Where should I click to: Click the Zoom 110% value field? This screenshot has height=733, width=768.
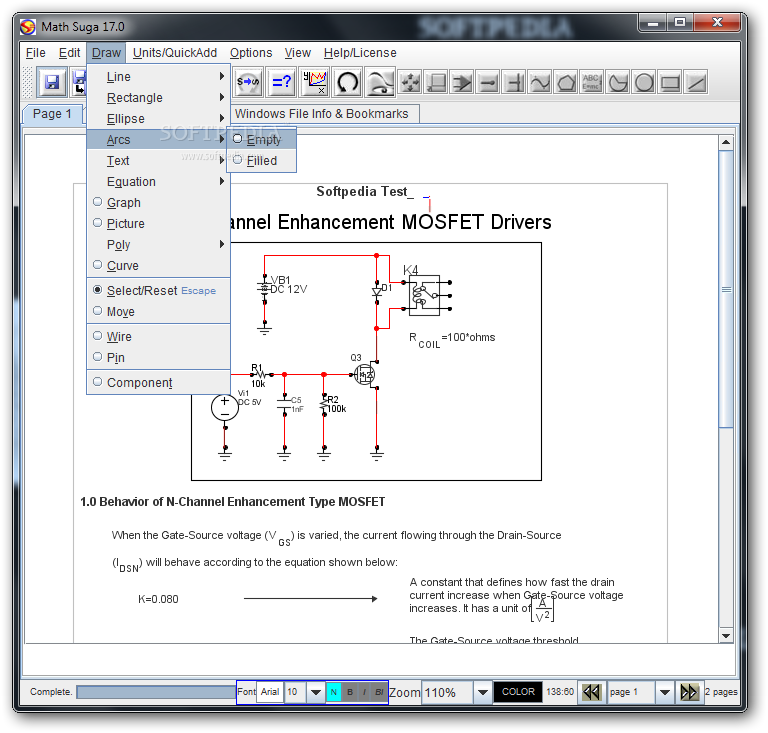[447, 692]
